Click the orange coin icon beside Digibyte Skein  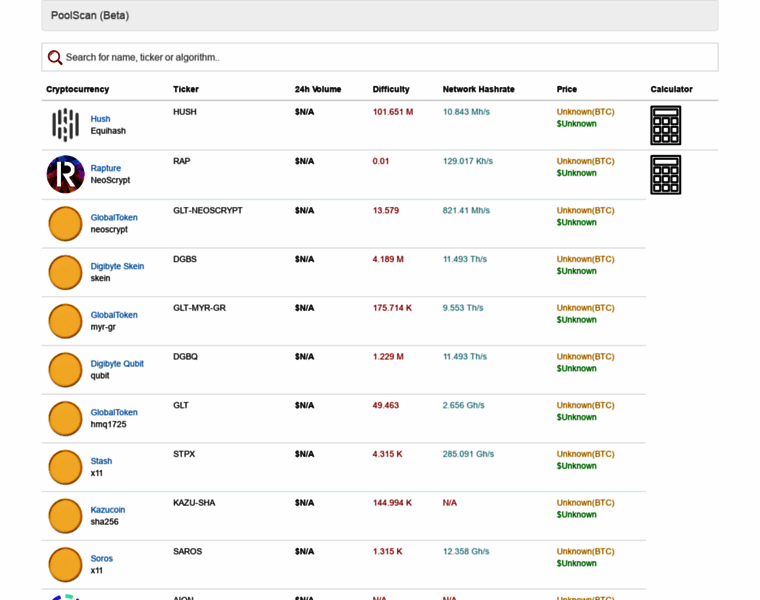click(65, 272)
